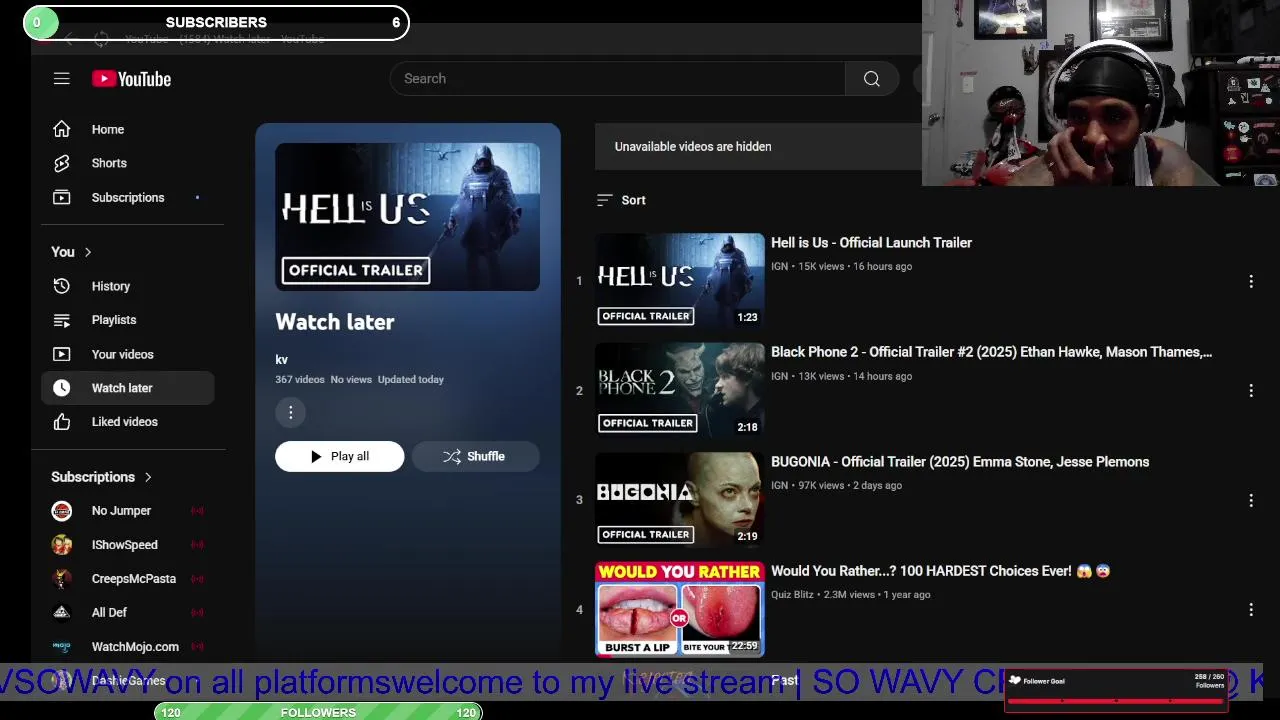1280x720 pixels.
Task: Click No Jumper live indicator
Action: [x=197, y=511]
